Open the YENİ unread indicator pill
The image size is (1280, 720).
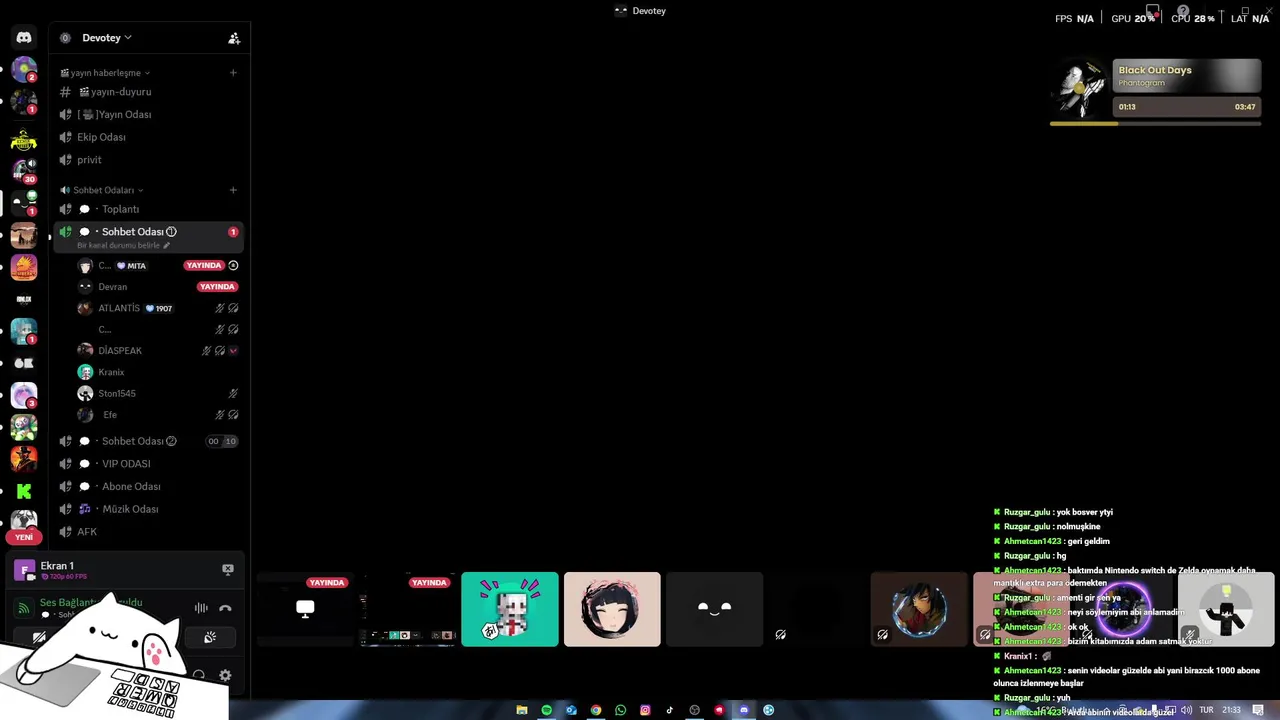[x=24, y=537]
